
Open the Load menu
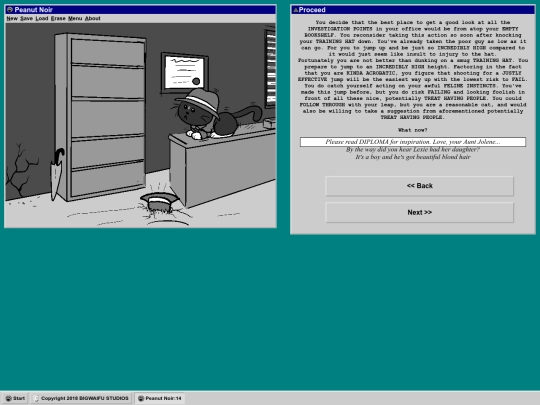pos(42,18)
